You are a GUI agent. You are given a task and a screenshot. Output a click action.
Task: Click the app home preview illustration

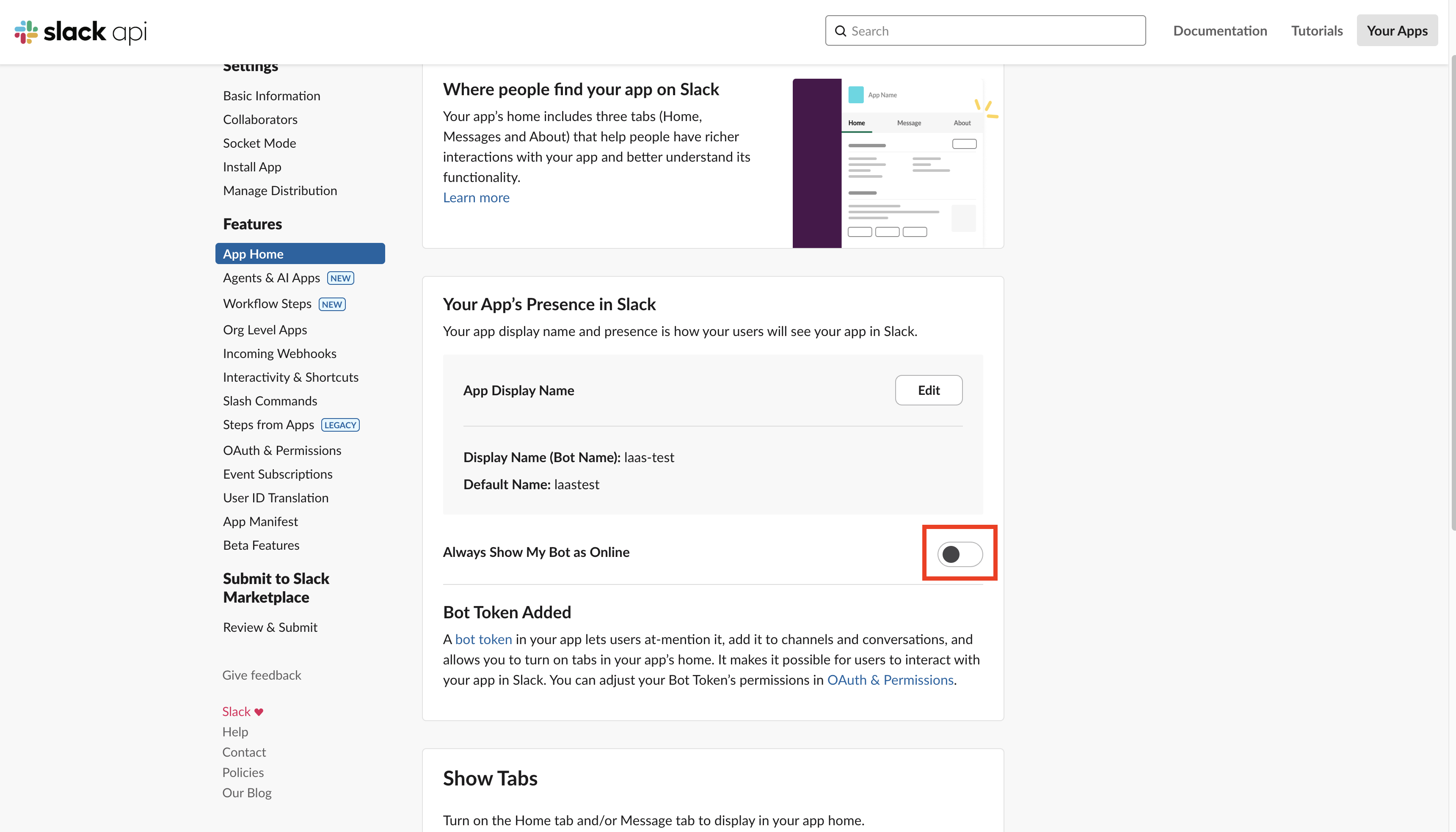[x=896, y=163]
